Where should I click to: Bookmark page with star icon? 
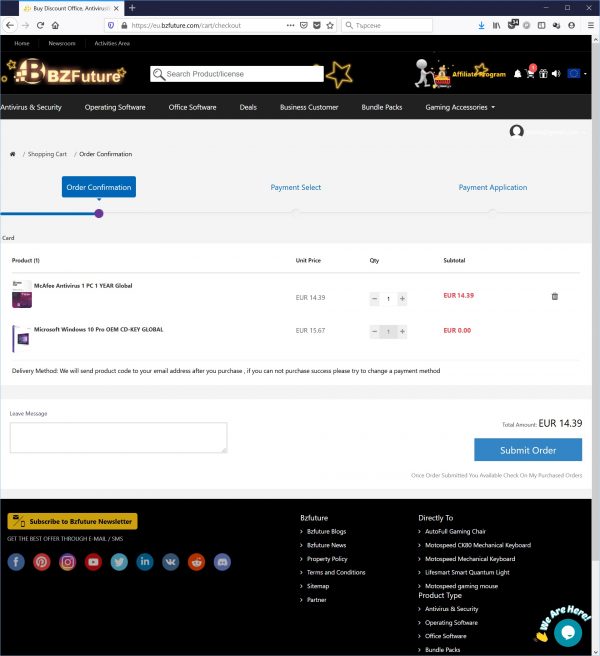pos(330,25)
